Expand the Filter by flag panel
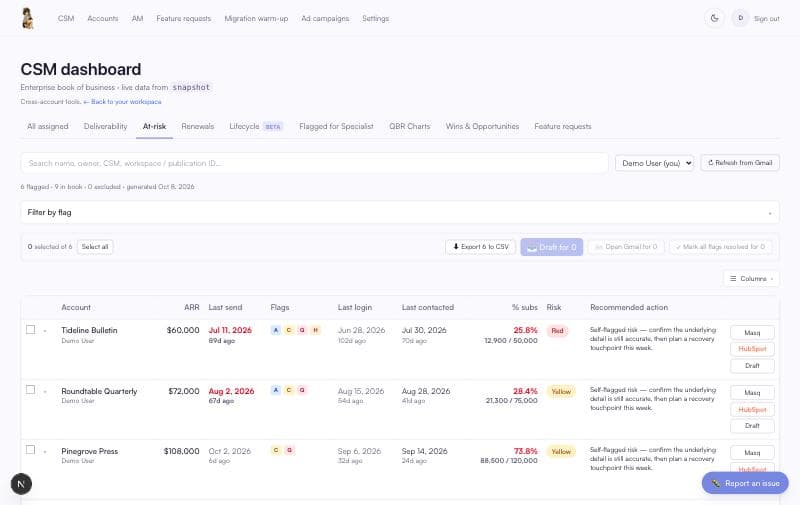The height and width of the screenshot is (505, 800). click(400, 212)
